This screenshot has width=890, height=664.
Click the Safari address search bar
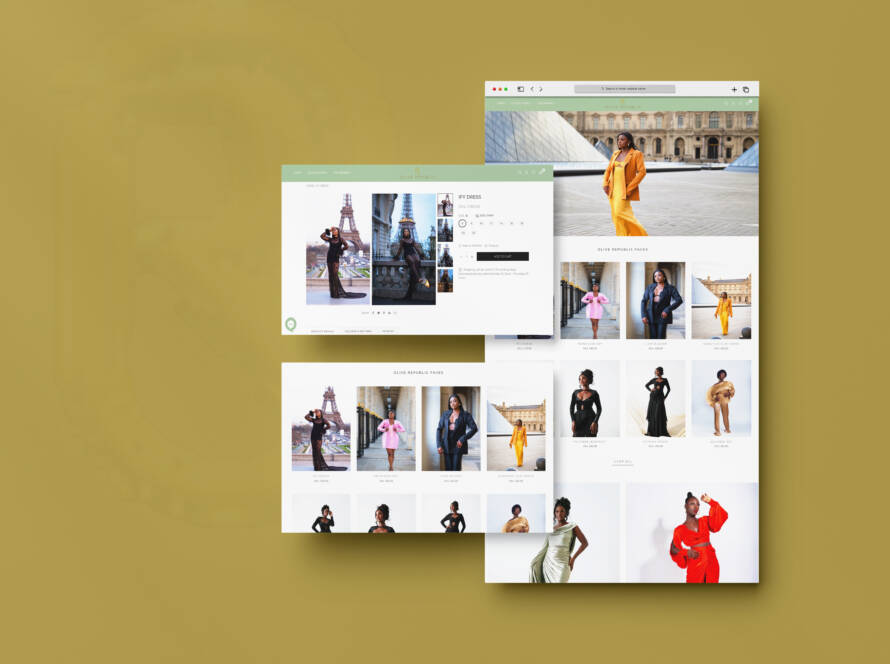[624, 89]
